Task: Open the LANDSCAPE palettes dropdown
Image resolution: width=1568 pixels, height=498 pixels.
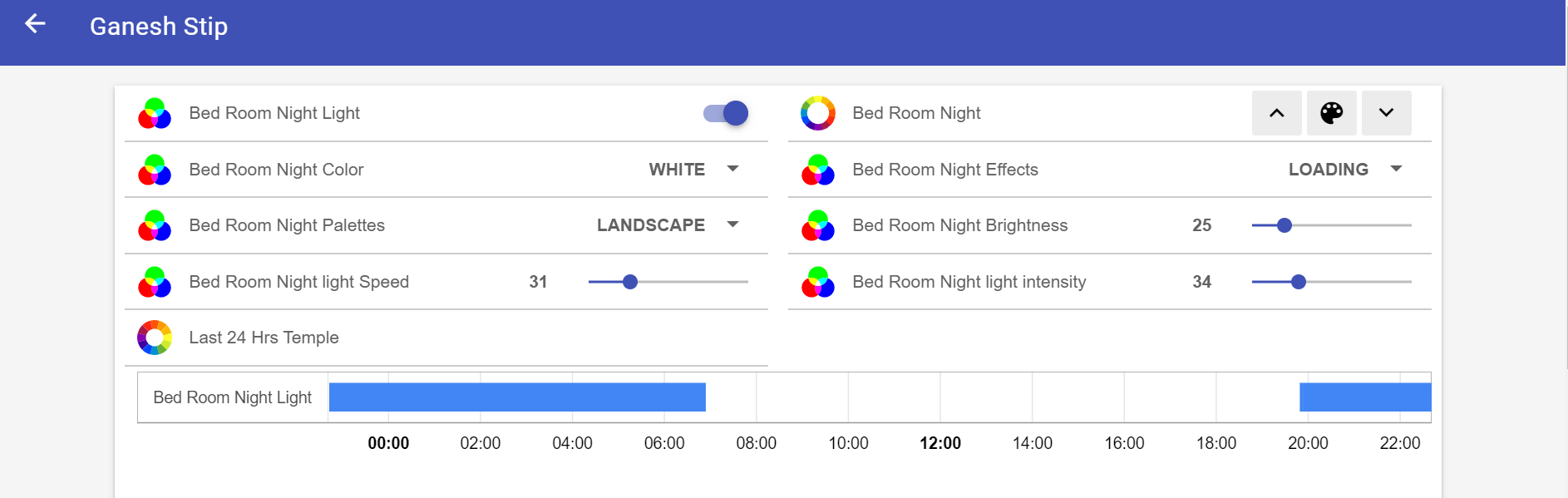Action: [668, 225]
